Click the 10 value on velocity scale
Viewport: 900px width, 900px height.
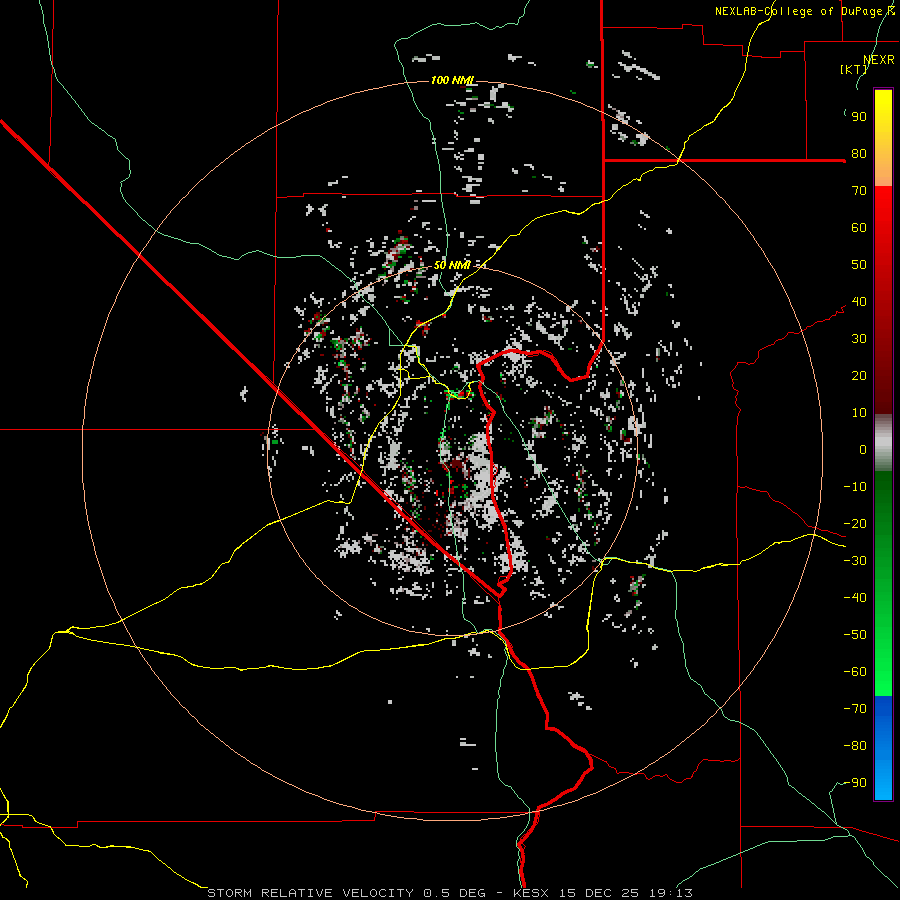(859, 413)
